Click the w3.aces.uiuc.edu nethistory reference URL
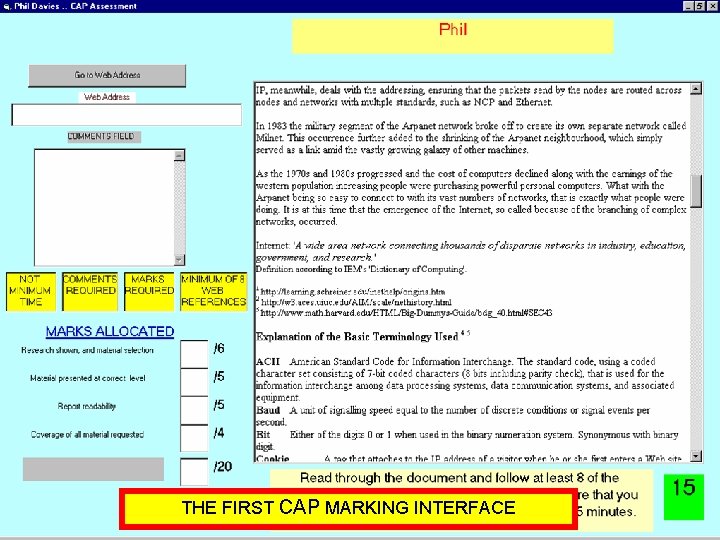The height and width of the screenshot is (540, 720). (356, 302)
